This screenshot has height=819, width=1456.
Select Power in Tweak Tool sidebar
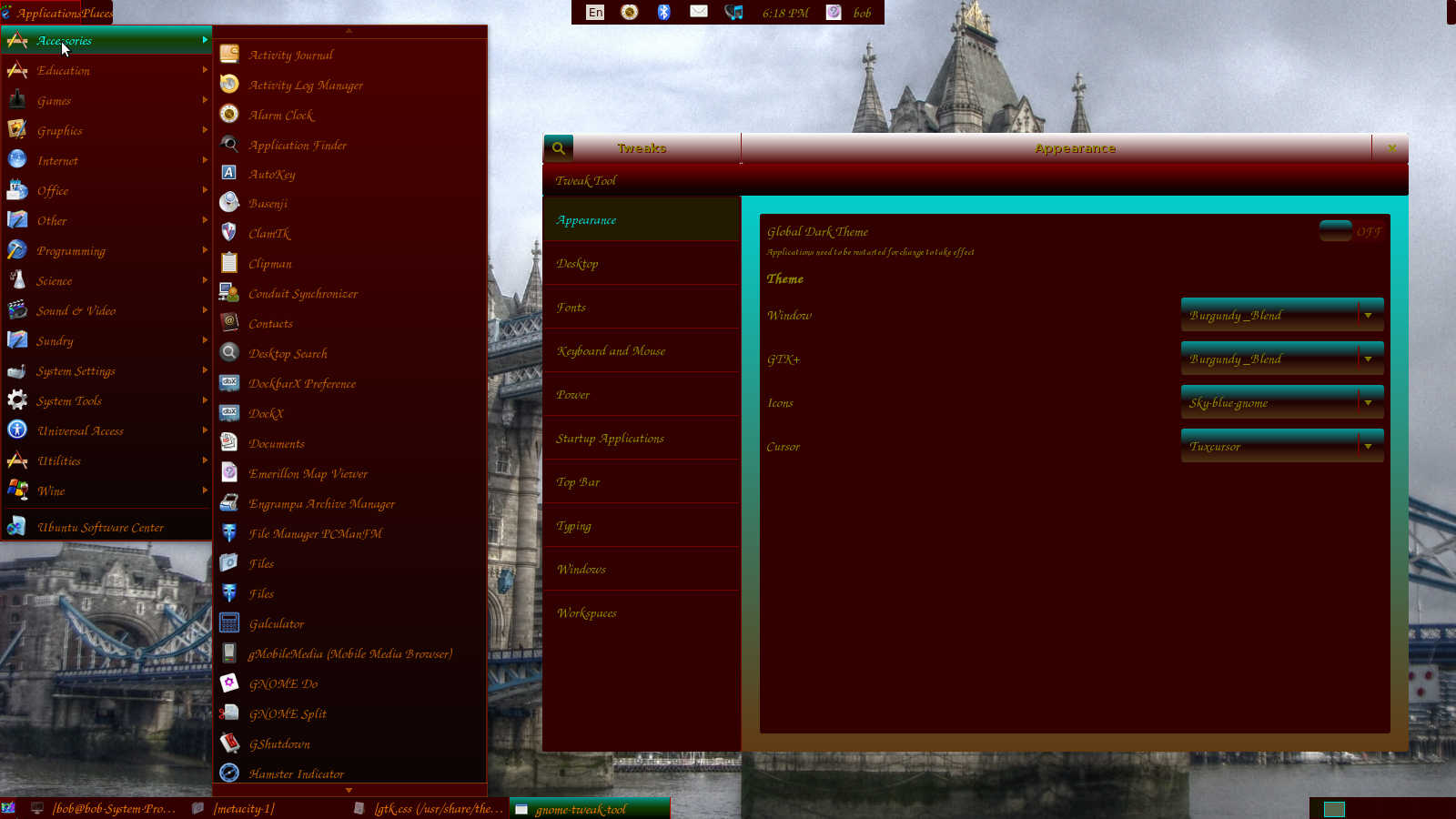pos(642,394)
